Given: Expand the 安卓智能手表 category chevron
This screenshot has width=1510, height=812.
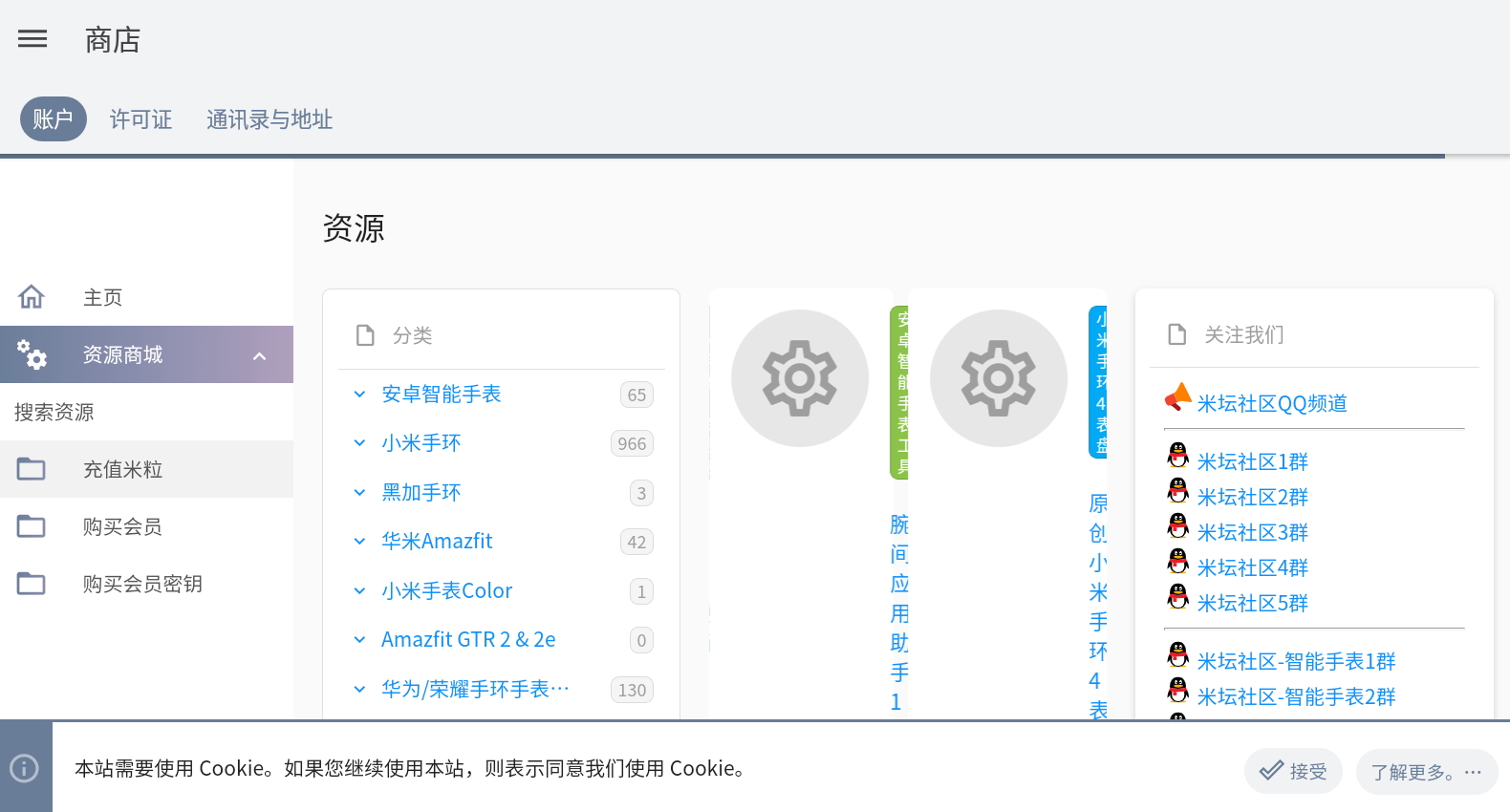Looking at the screenshot, I should coord(359,395).
